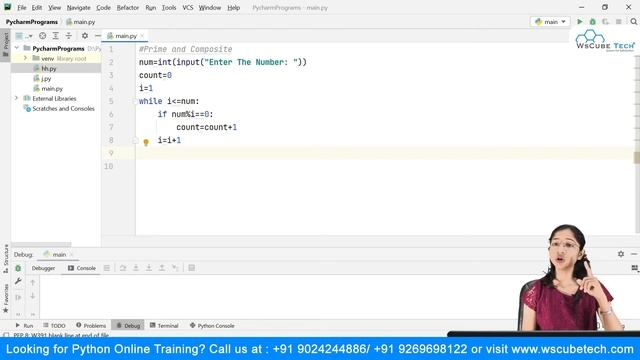Open the Refactor menu
Viewport: 640px width, 360px height.
(128, 8)
